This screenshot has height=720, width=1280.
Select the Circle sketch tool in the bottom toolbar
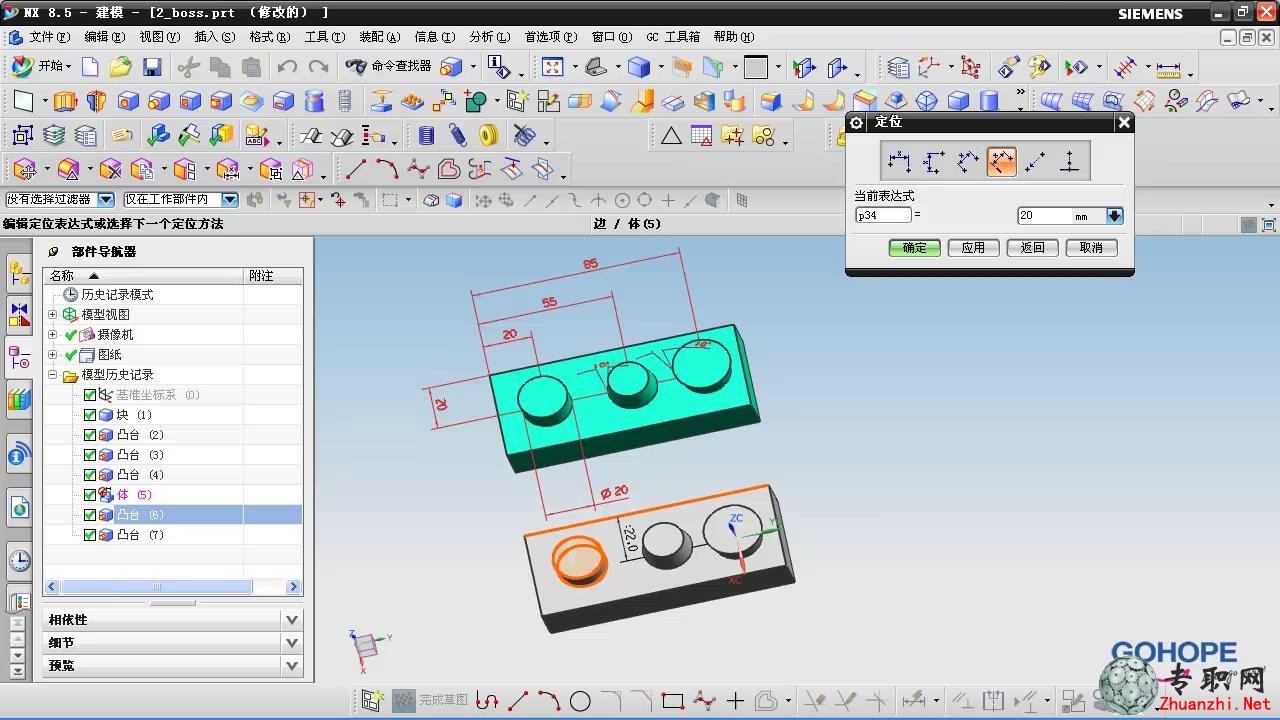[x=580, y=701]
